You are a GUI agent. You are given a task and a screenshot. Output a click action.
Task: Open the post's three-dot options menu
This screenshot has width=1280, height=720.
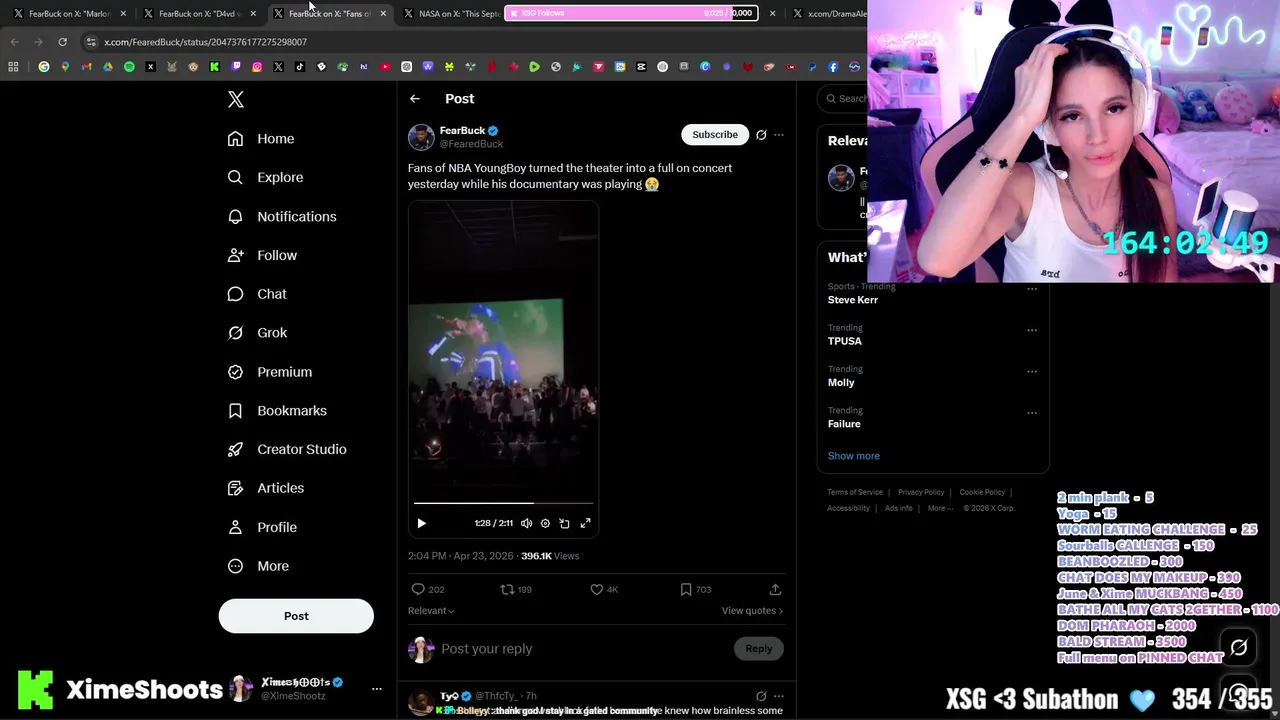pos(779,135)
